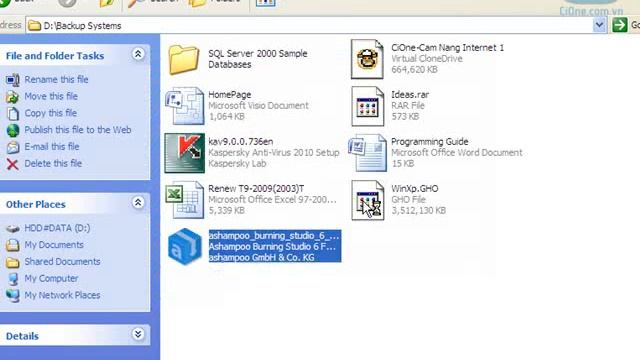640x360 pixels.
Task: Click the Copy this file link
Action: [x=51, y=113]
